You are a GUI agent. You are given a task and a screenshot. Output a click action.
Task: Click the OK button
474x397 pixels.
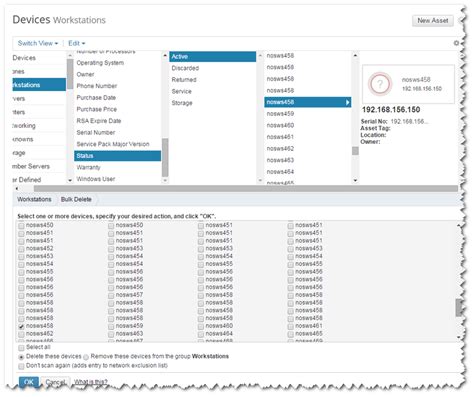[x=29, y=382]
